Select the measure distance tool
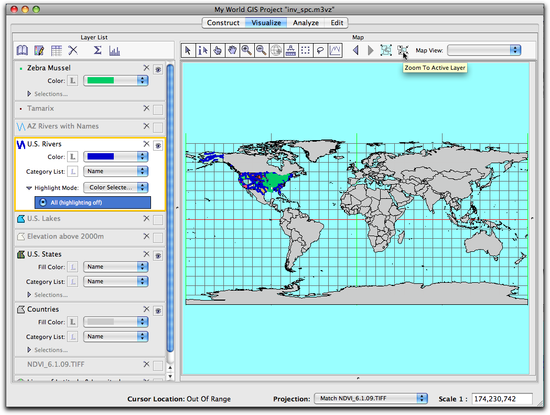The height and width of the screenshot is (415, 550). 291,51
